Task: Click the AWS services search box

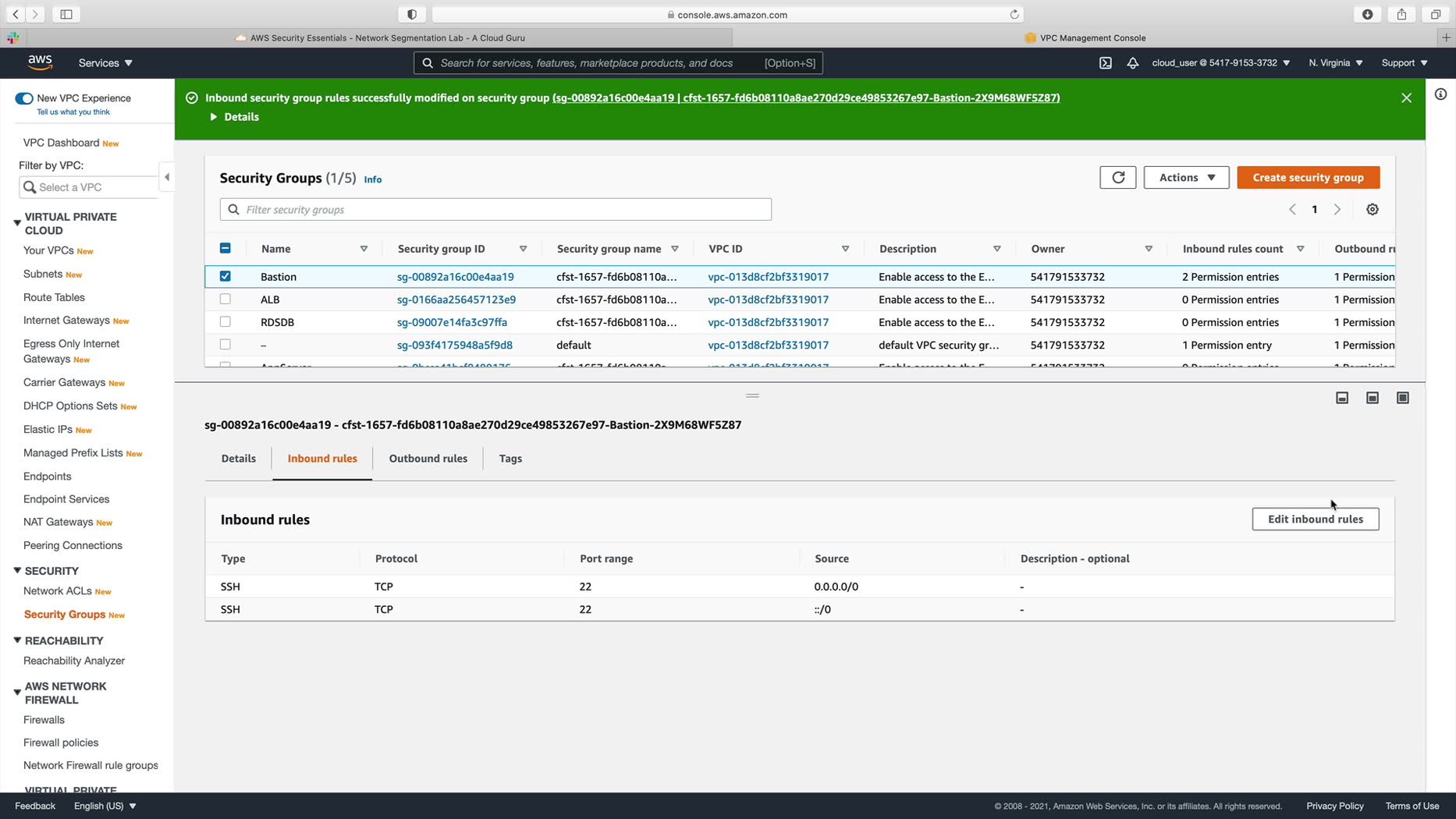Action: [x=618, y=63]
